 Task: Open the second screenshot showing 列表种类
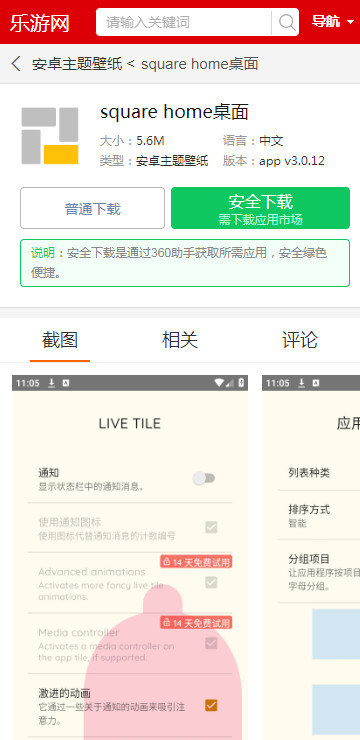(311, 557)
